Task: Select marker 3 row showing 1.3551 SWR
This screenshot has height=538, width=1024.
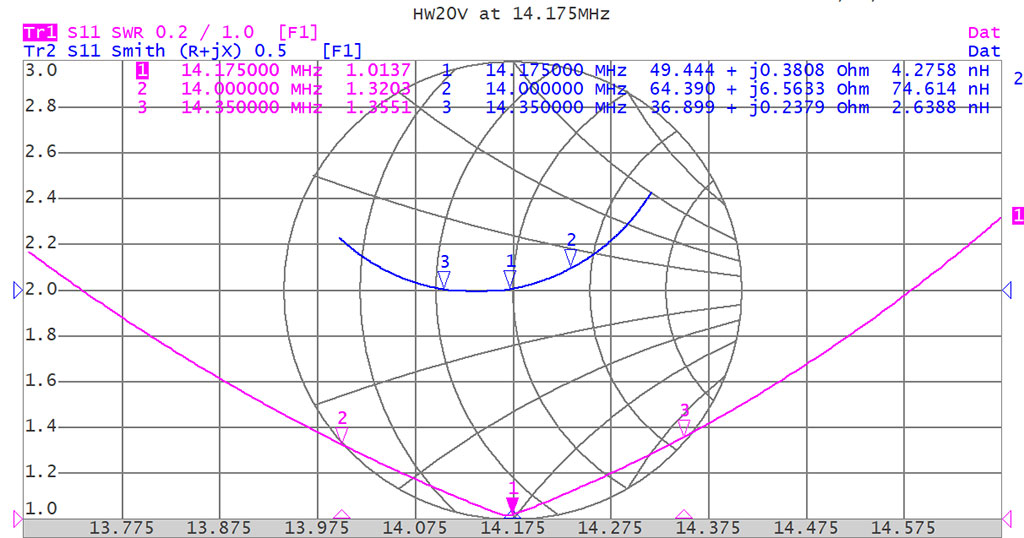Action: [275, 107]
